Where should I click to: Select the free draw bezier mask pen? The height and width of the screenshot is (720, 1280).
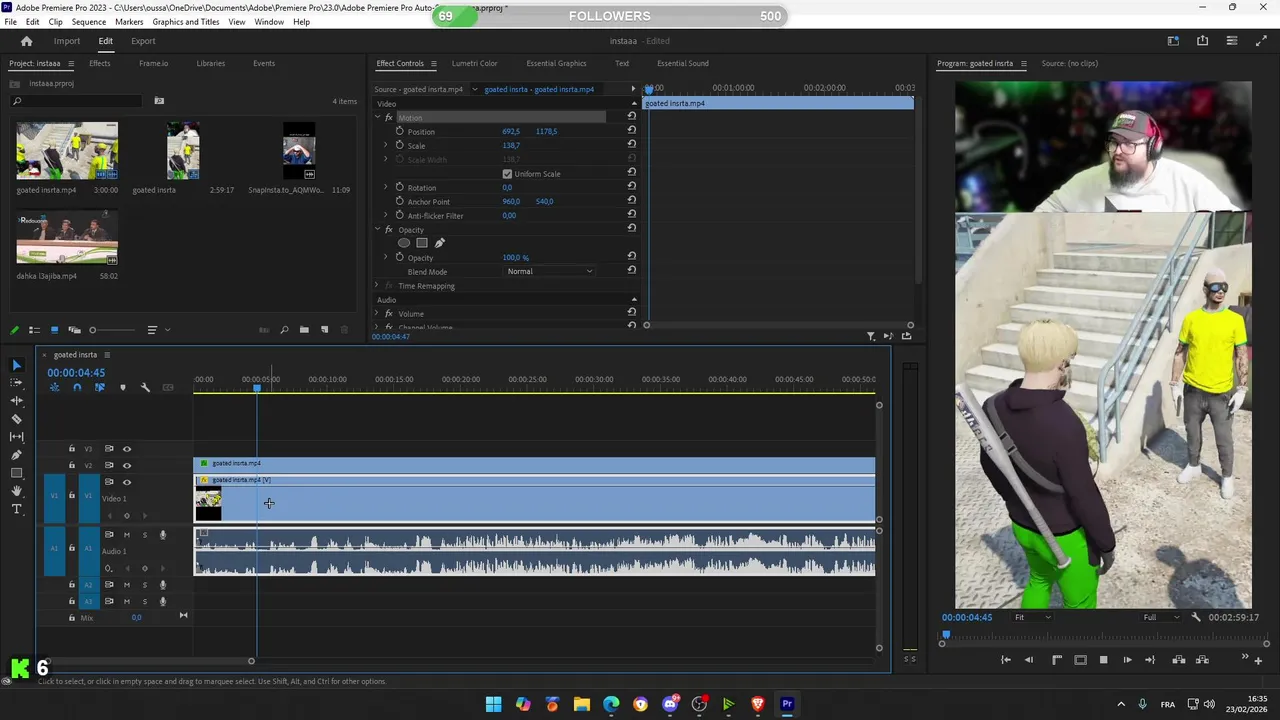point(440,243)
